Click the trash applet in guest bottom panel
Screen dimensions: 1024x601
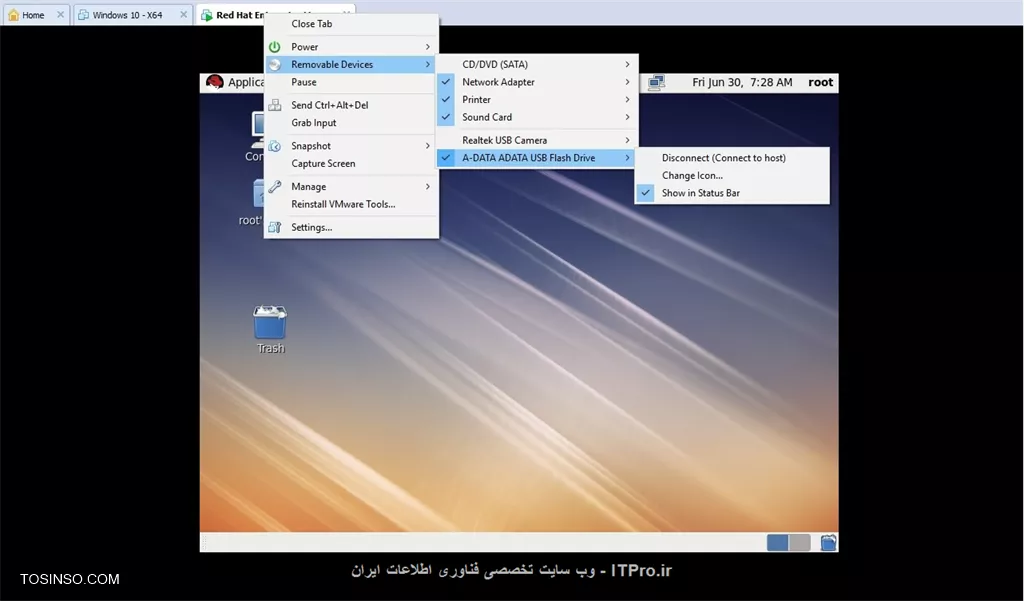click(x=828, y=542)
